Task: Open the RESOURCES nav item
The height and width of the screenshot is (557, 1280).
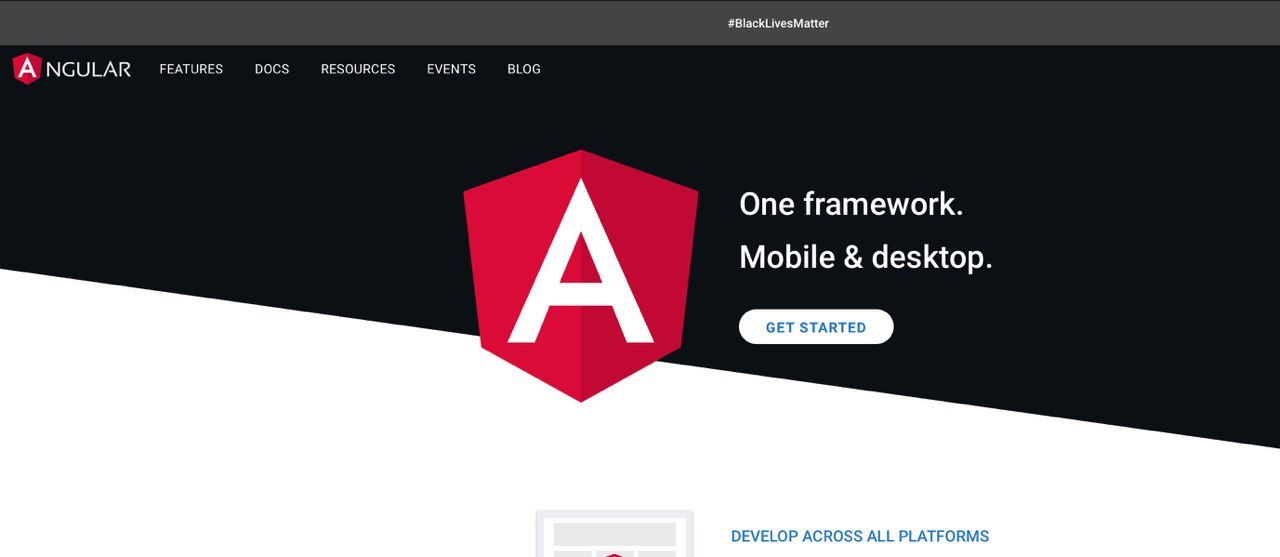Action: click(x=358, y=69)
